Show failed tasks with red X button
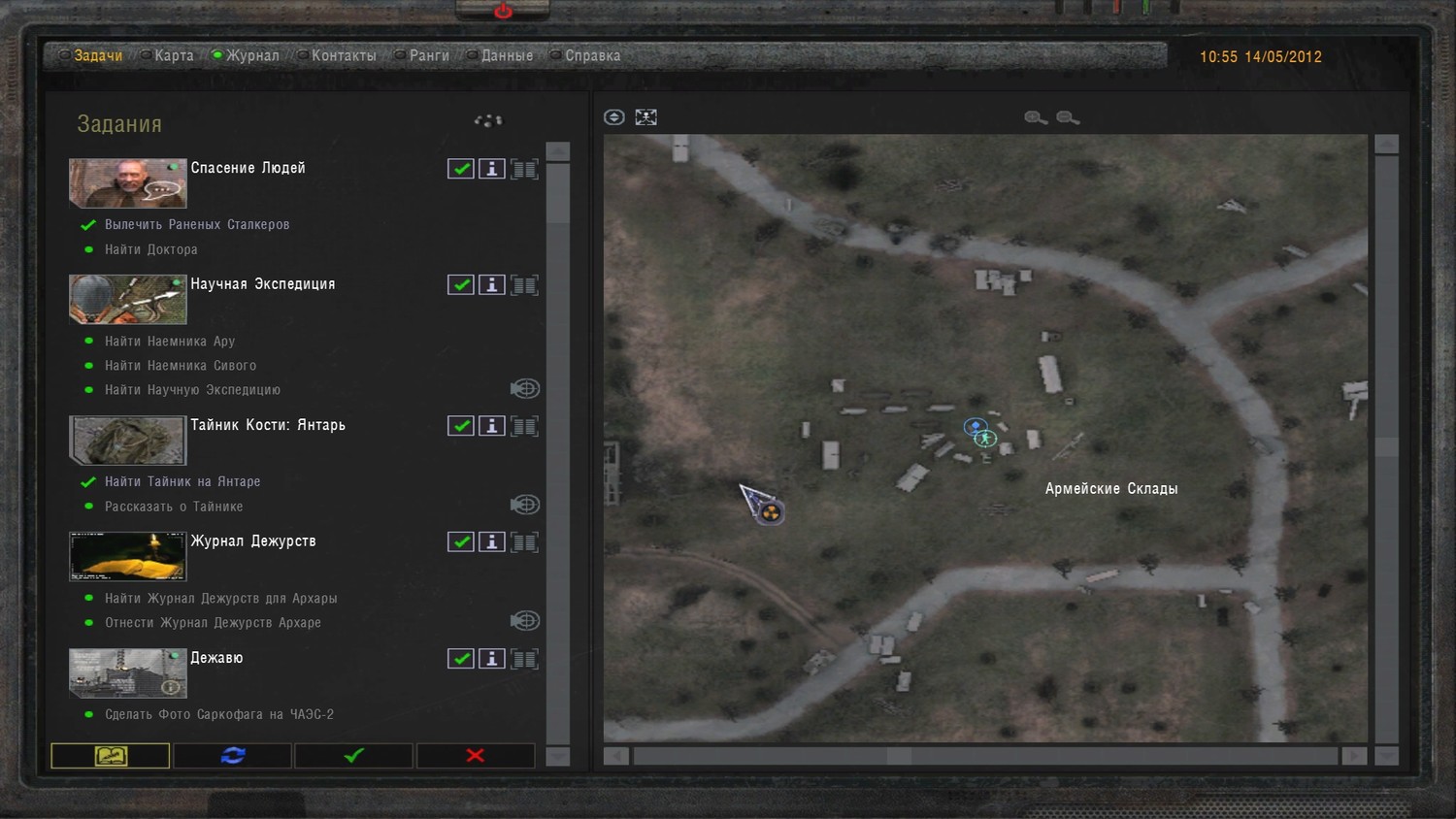 point(475,755)
